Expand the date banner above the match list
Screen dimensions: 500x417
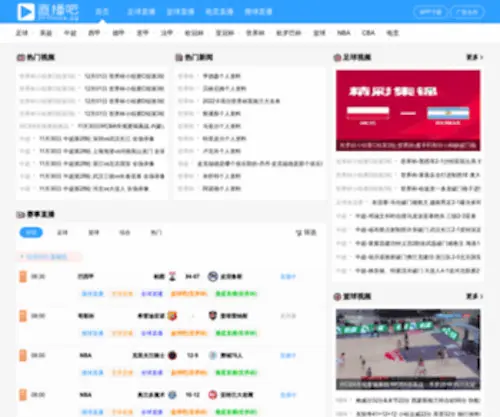coord(49,256)
